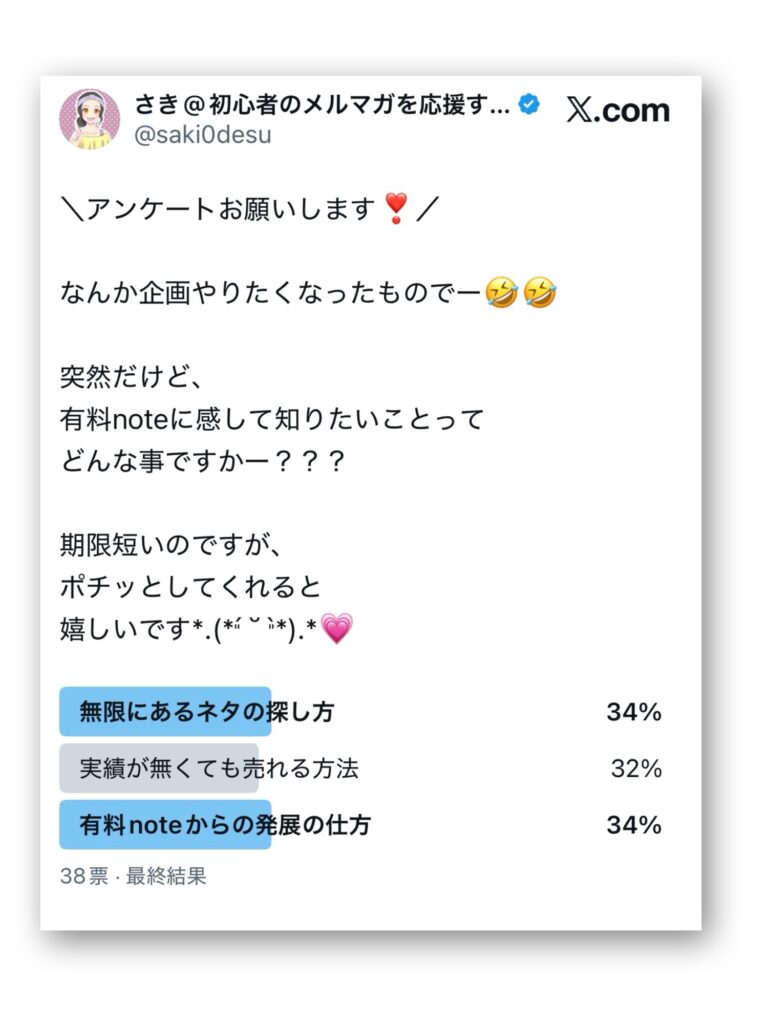
Task: Click the 34% result for the first poll option
Action: [634, 712]
